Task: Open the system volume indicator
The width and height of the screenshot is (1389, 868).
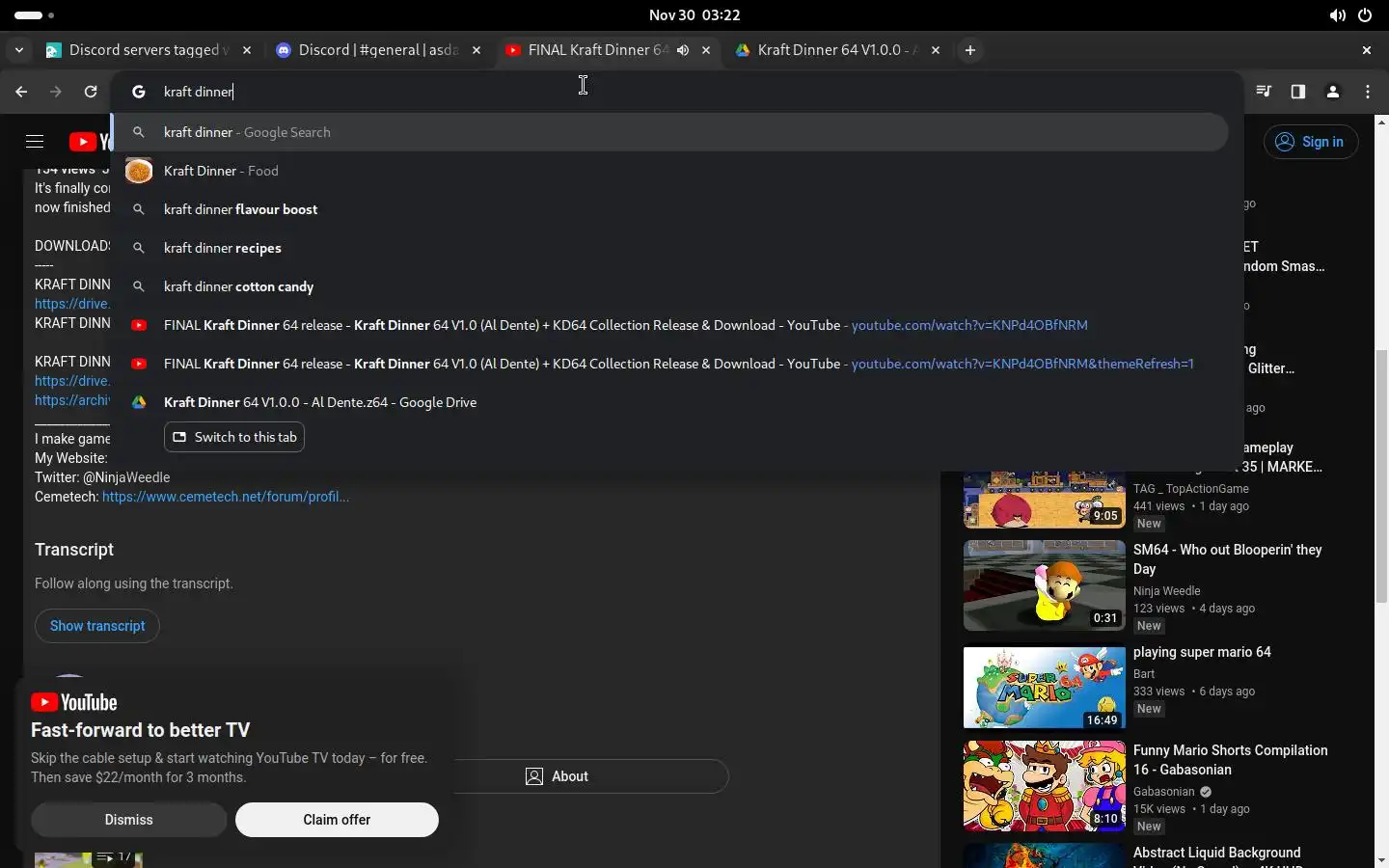Action: (x=1337, y=15)
